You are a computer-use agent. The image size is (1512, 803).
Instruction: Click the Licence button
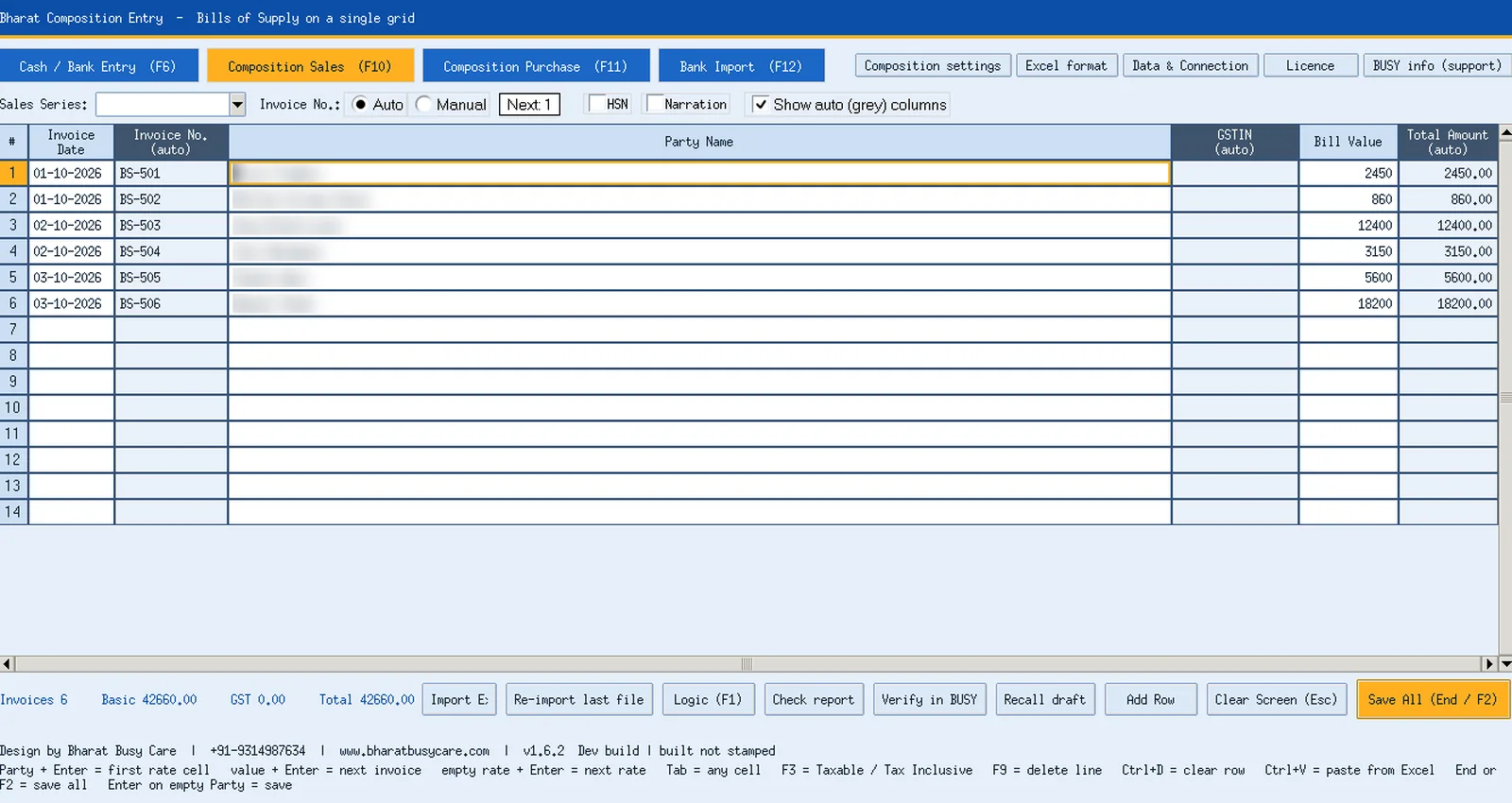(x=1311, y=65)
